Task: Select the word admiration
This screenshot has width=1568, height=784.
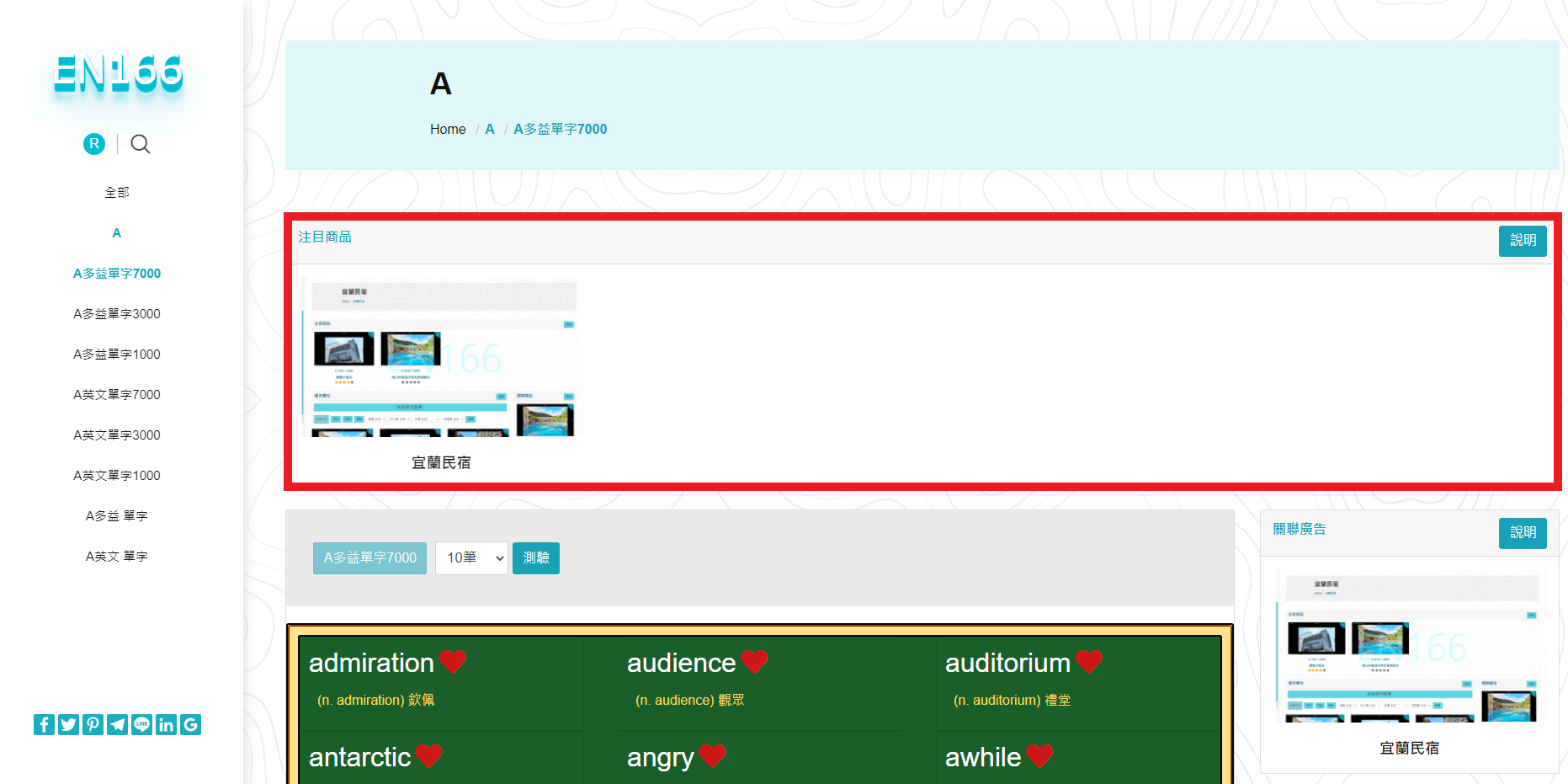Action: coord(371,663)
